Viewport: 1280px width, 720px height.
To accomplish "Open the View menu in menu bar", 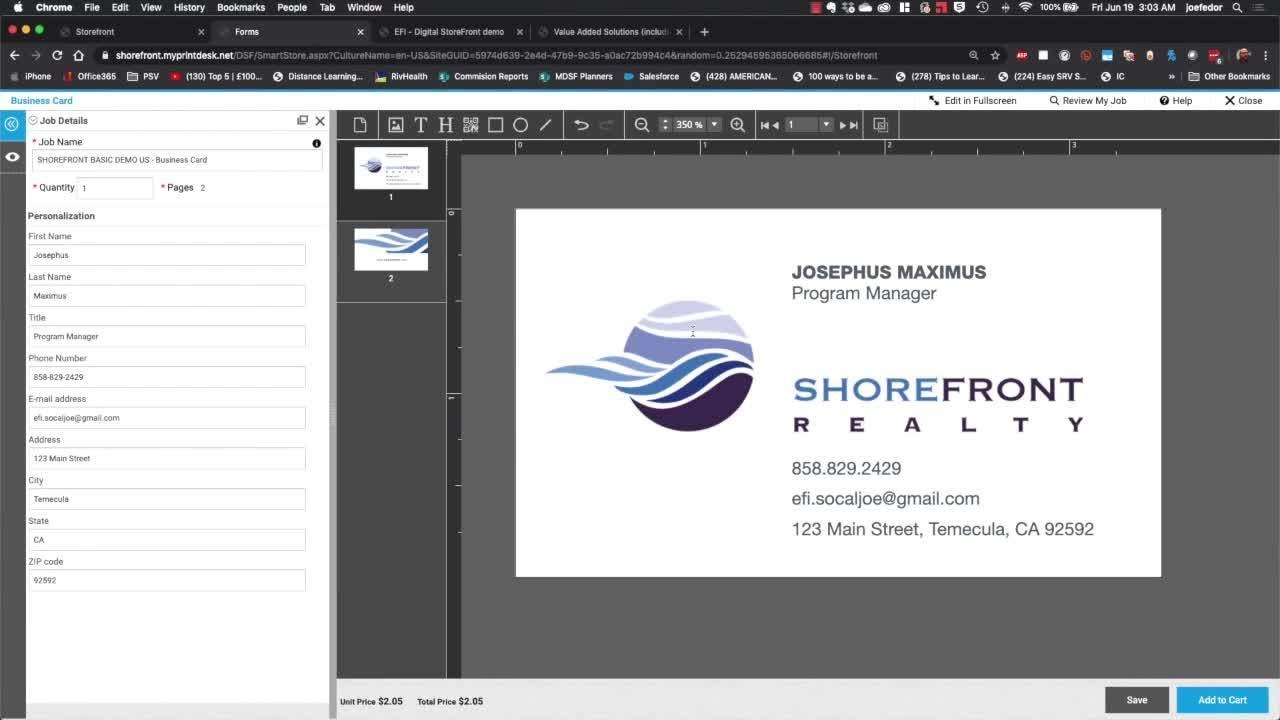I will click(x=151, y=7).
